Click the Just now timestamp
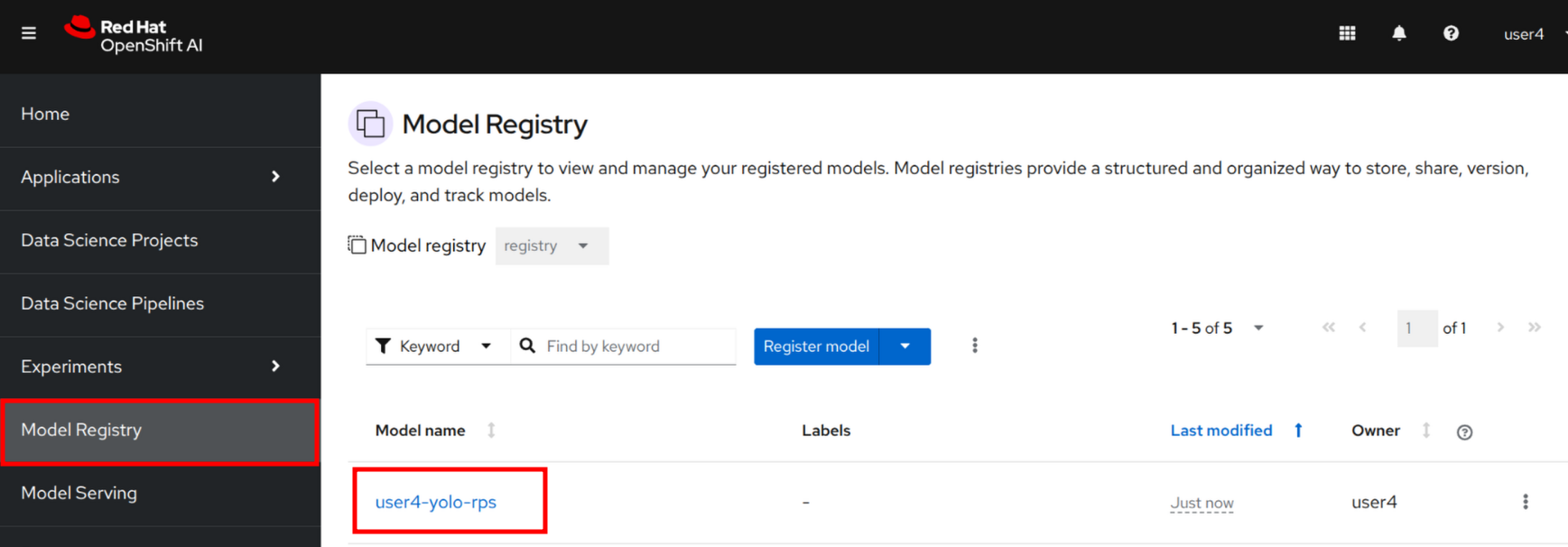This screenshot has height=547, width=1568. (1202, 504)
